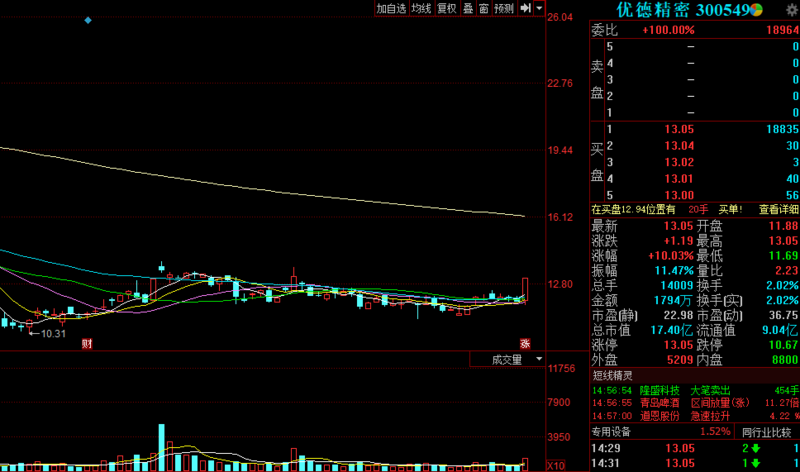This screenshot has height=472, width=800.
Task: Click the 短线精灵 panel header
Action: pyautogui.click(x=612, y=376)
